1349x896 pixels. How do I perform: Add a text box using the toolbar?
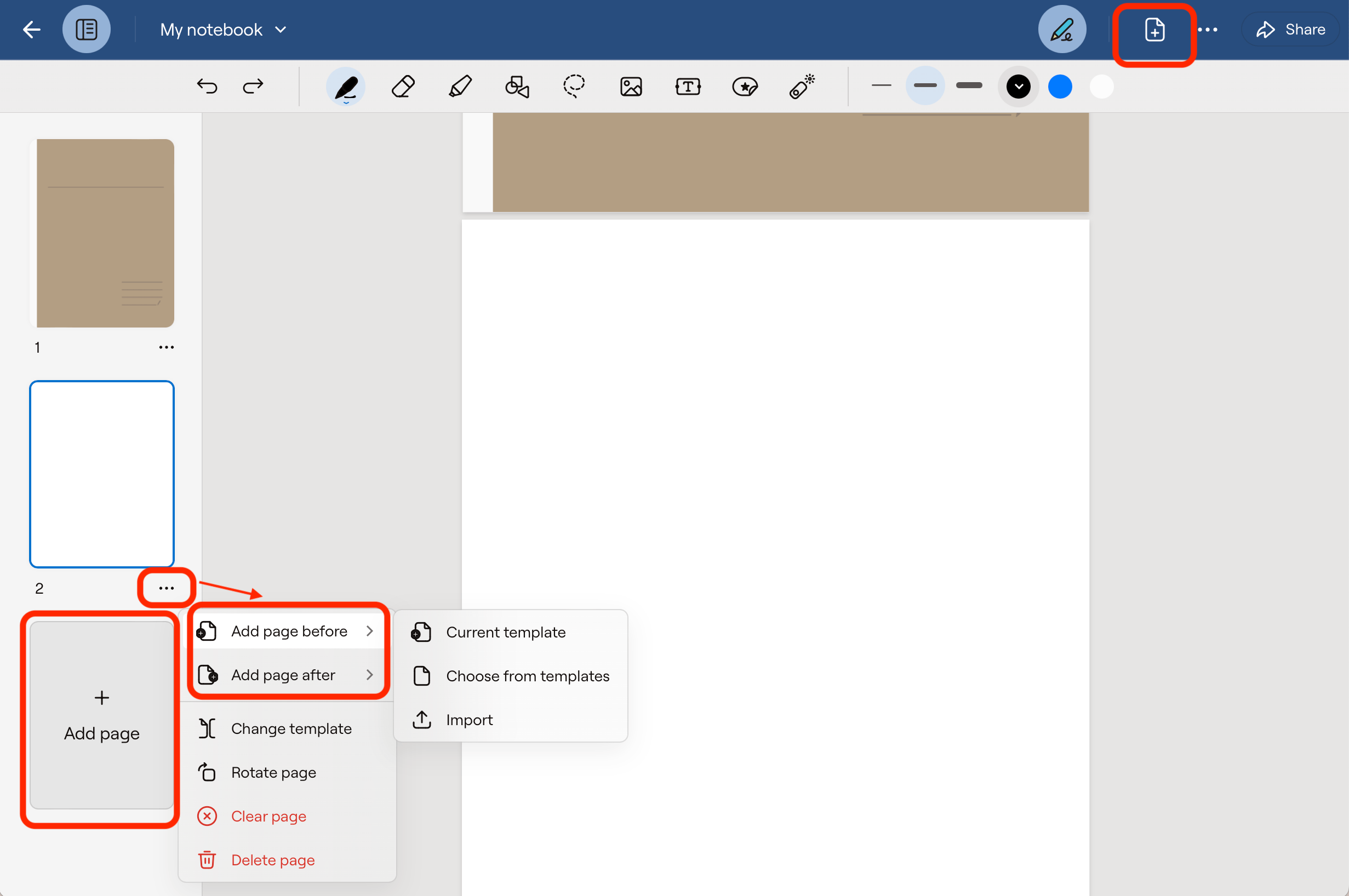click(688, 87)
